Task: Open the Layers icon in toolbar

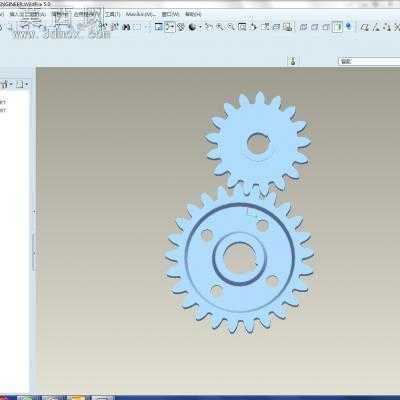Action: [x=277, y=27]
